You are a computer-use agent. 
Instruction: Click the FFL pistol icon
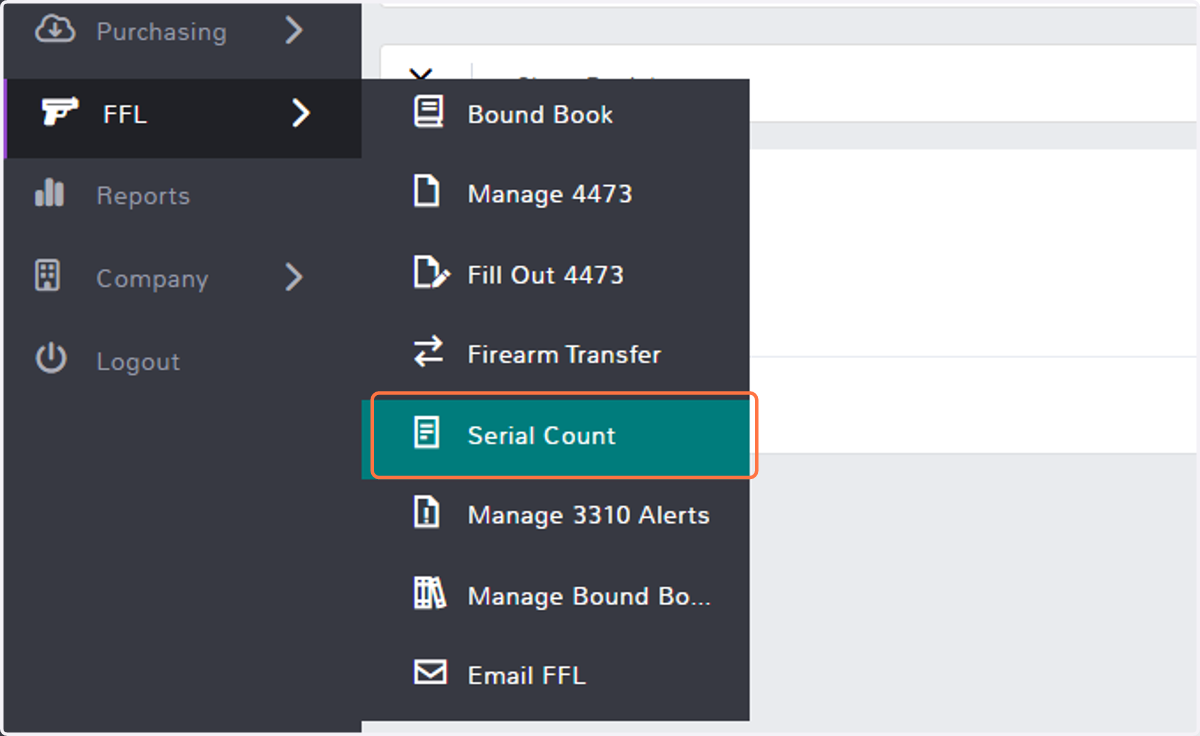(60, 113)
